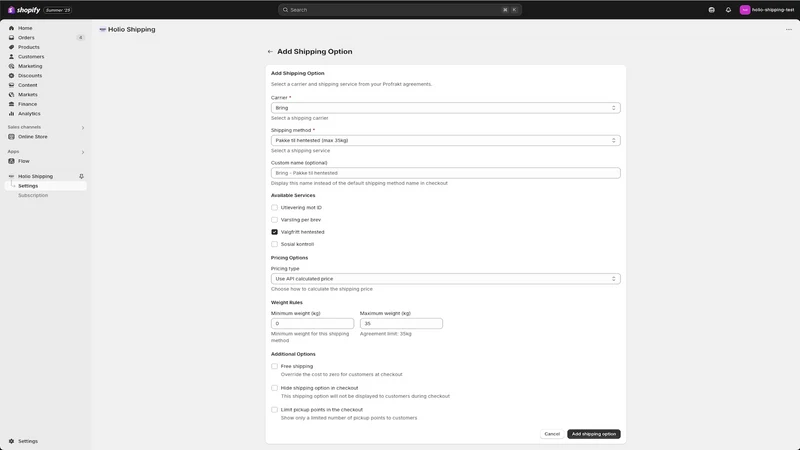
Task: Click the top Search bar
Action: (399, 10)
